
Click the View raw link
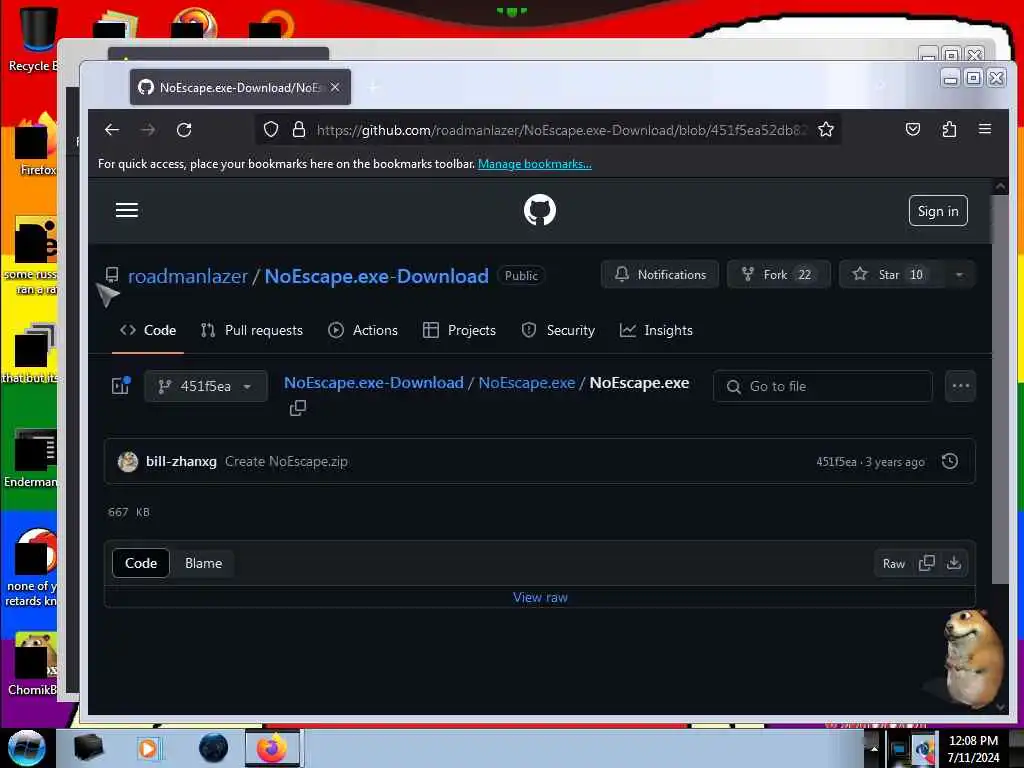coord(540,598)
